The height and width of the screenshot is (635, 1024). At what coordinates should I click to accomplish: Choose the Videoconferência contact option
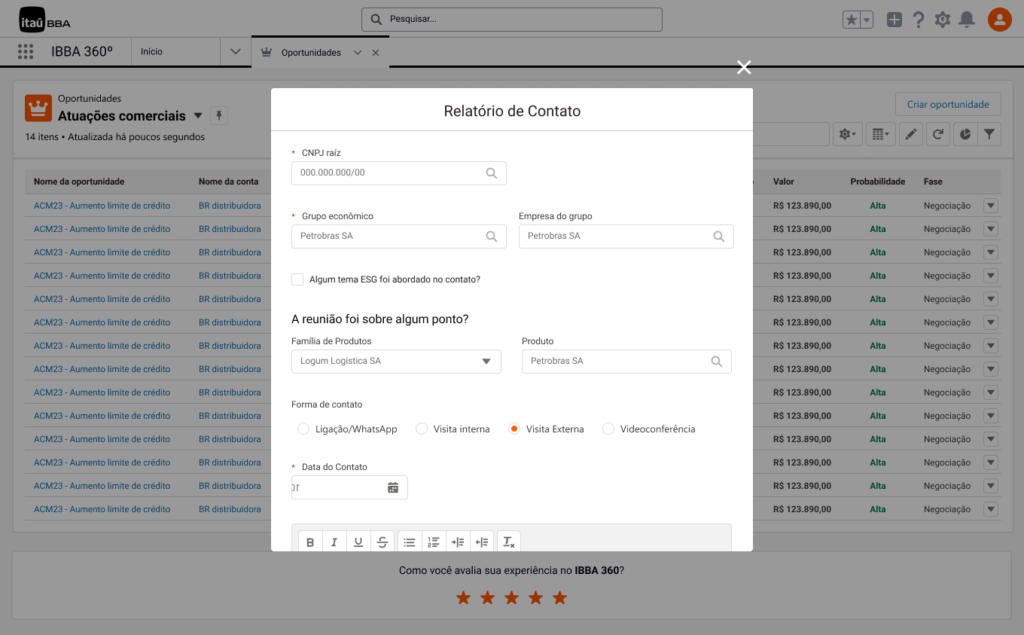click(608, 429)
